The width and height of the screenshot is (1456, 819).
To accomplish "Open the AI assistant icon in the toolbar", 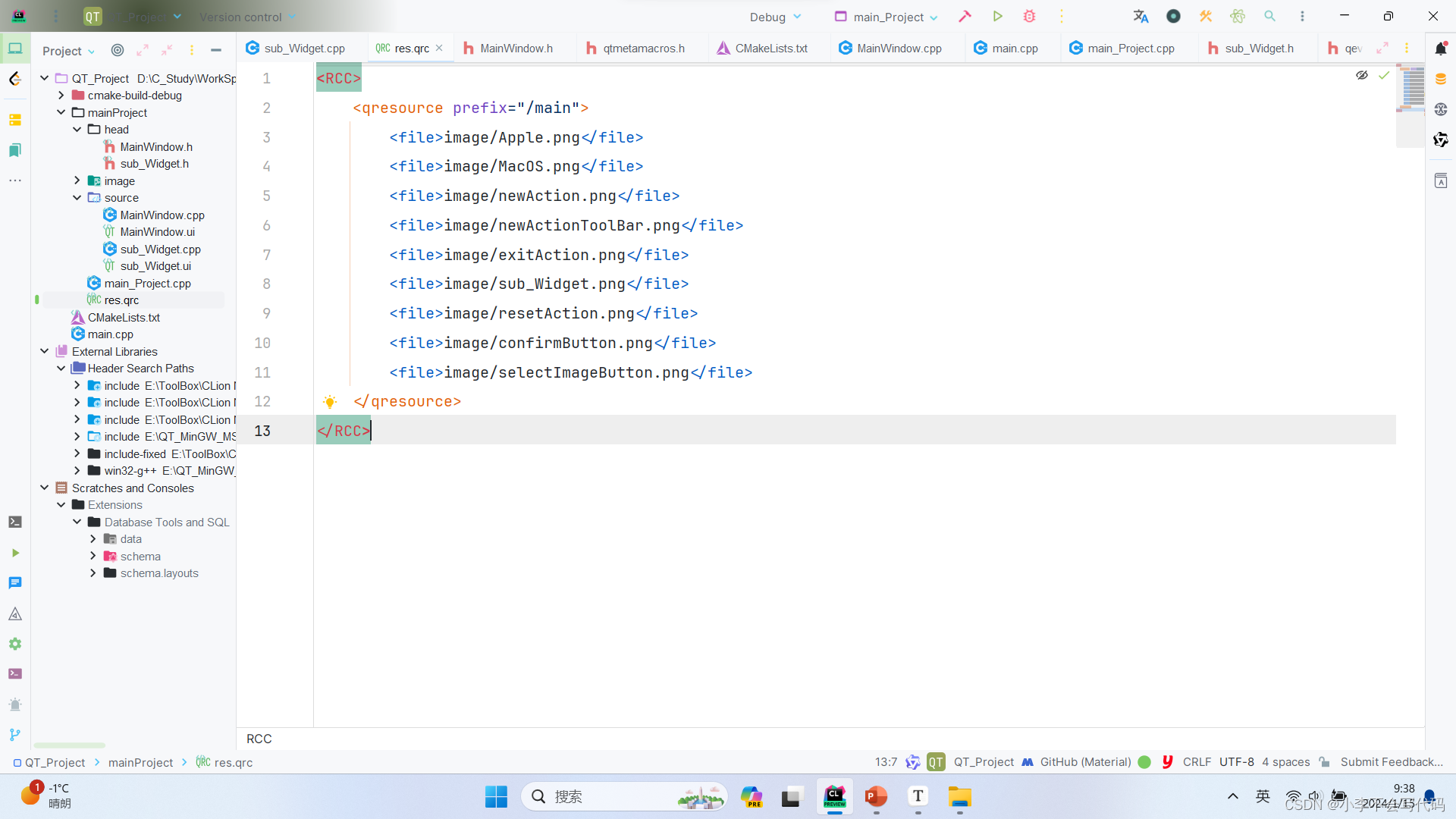I will tap(1238, 16).
